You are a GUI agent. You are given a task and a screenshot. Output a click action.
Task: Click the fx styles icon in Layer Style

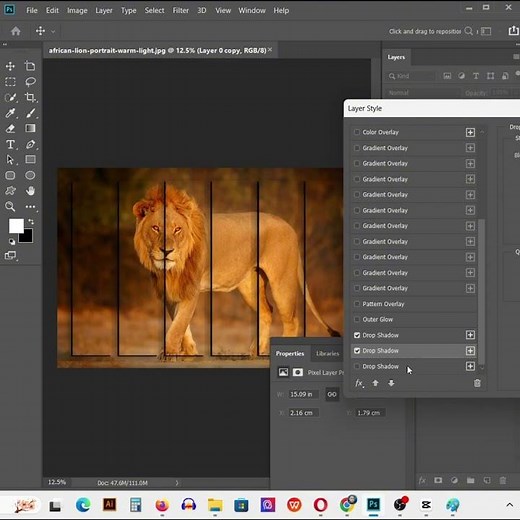[359, 383]
